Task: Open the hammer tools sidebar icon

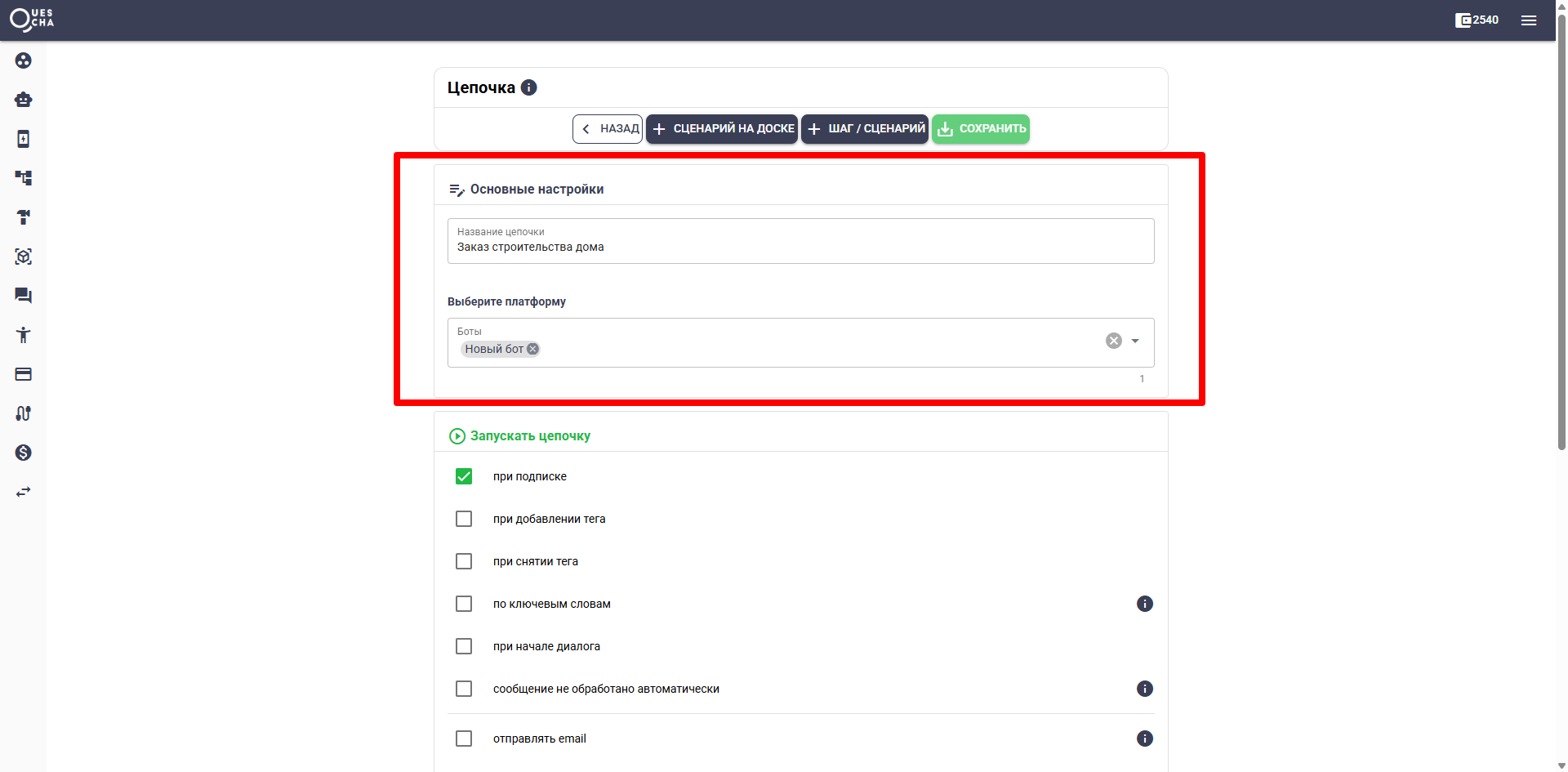Action: (23, 217)
